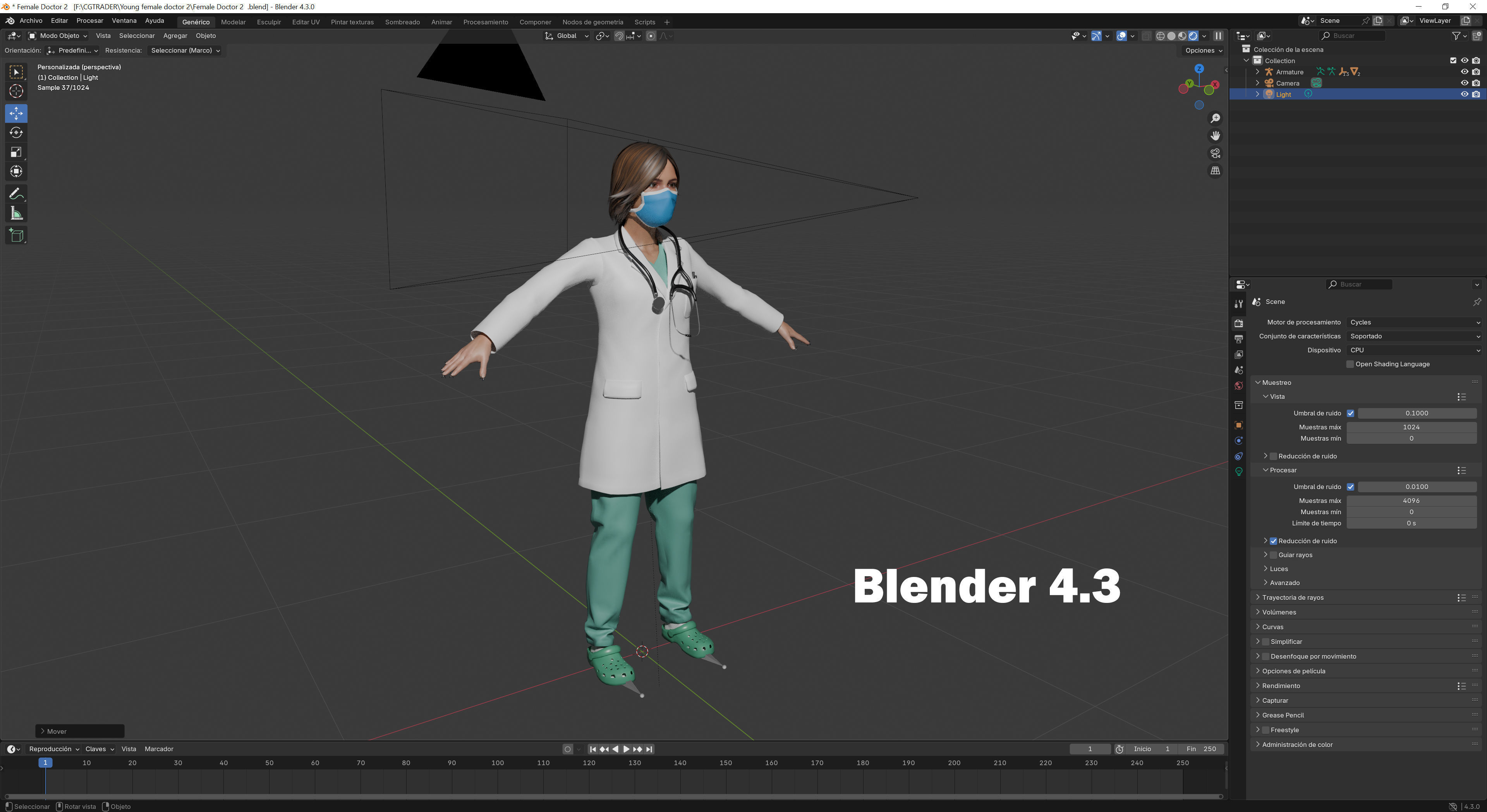The height and width of the screenshot is (812, 1487).
Task: Open the Light data properties tab icon
Action: tap(1238, 472)
